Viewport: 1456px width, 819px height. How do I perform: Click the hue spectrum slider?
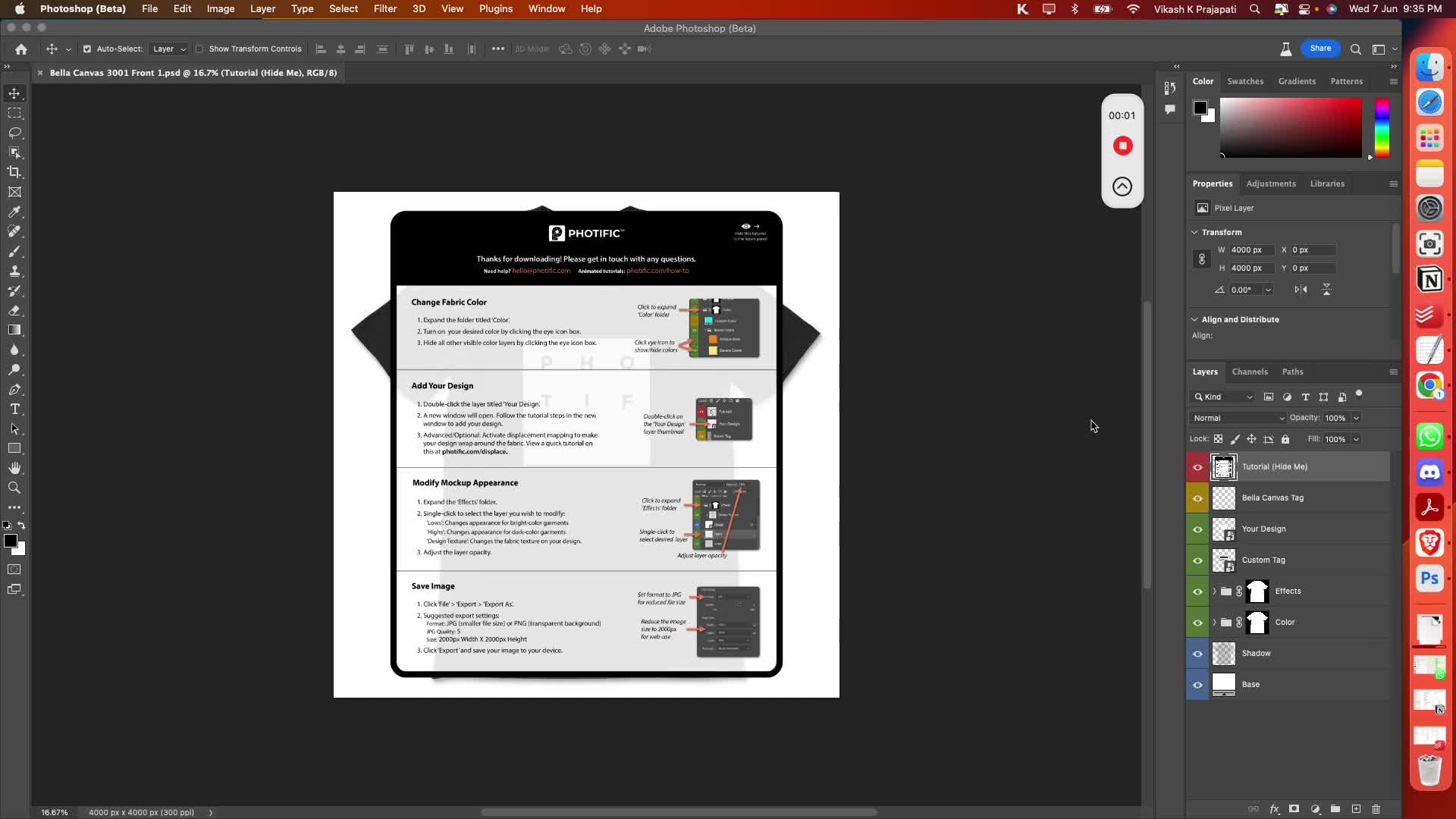(x=1382, y=127)
